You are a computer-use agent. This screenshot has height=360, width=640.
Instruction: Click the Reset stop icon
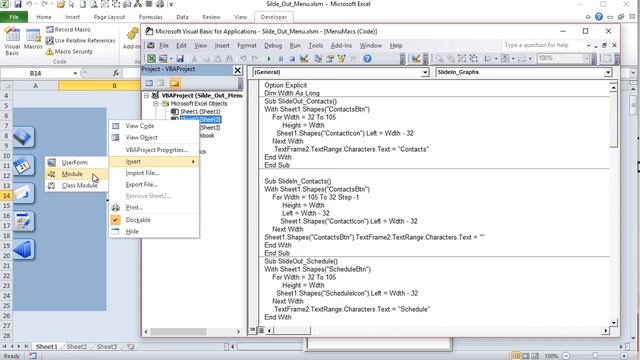click(292, 59)
